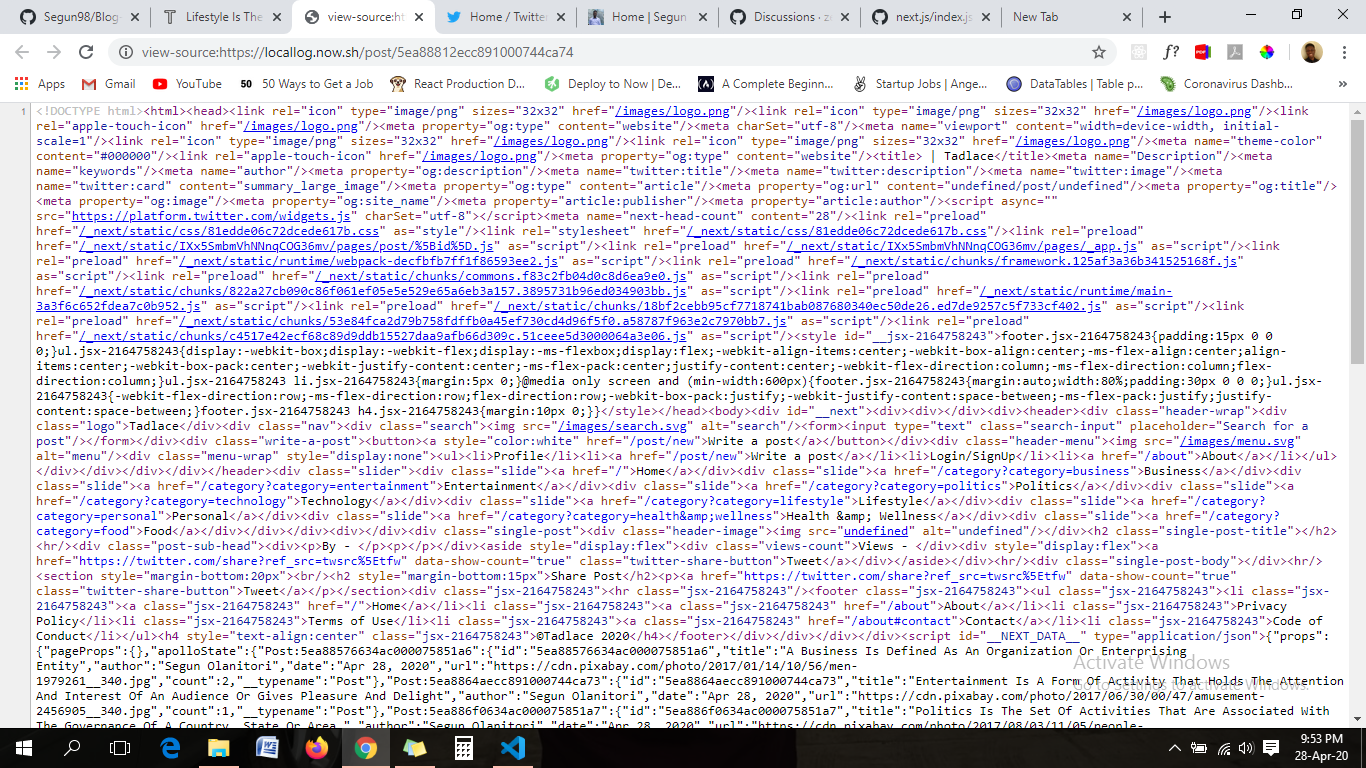
Task: Open File Explorer from the taskbar
Action: 219,746
